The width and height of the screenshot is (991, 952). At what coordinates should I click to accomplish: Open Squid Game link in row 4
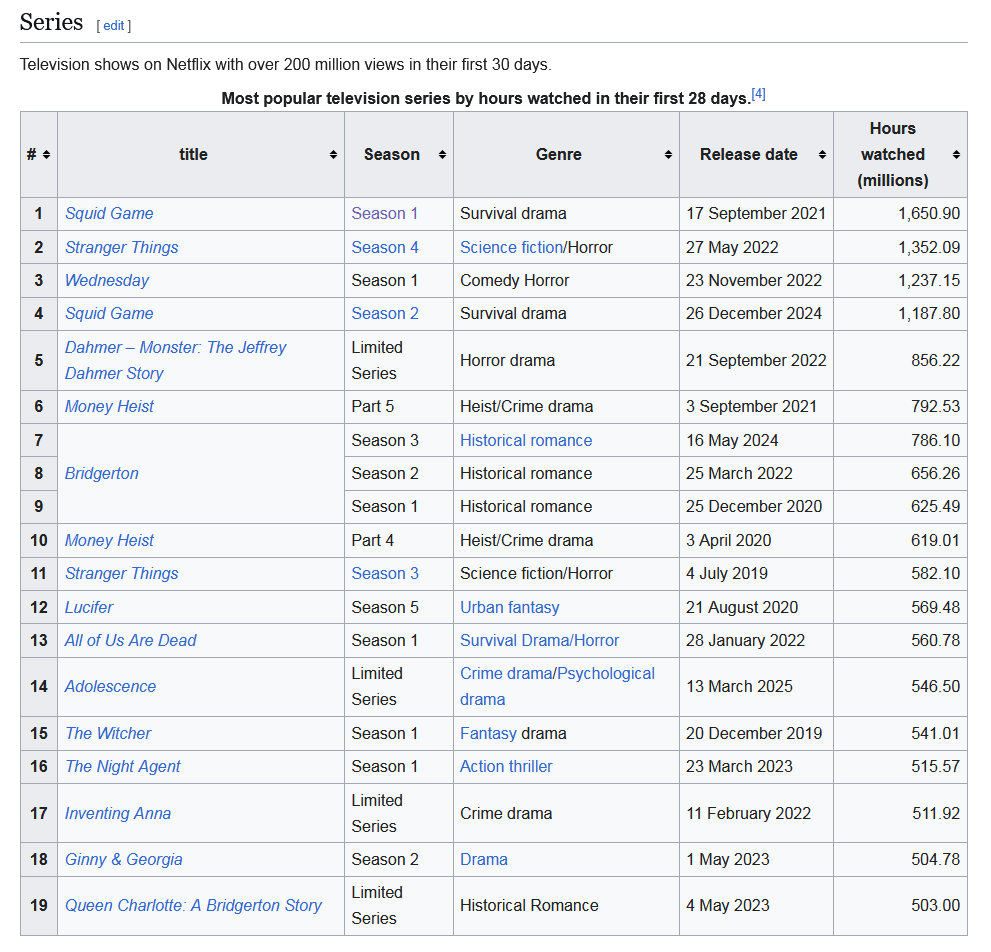(x=109, y=314)
